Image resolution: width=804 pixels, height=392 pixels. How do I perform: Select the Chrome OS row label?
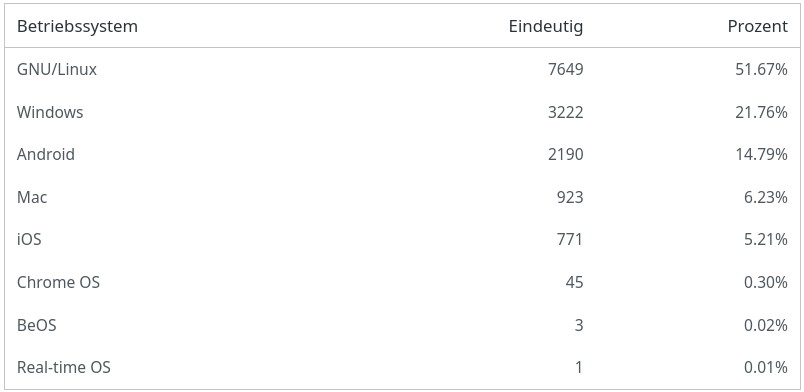[x=58, y=282]
